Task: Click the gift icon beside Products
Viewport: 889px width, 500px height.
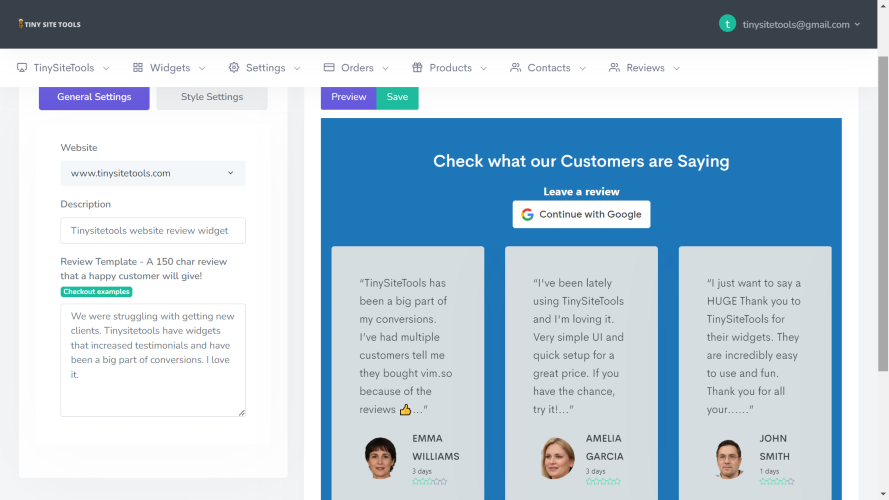Action: pos(417,67)
